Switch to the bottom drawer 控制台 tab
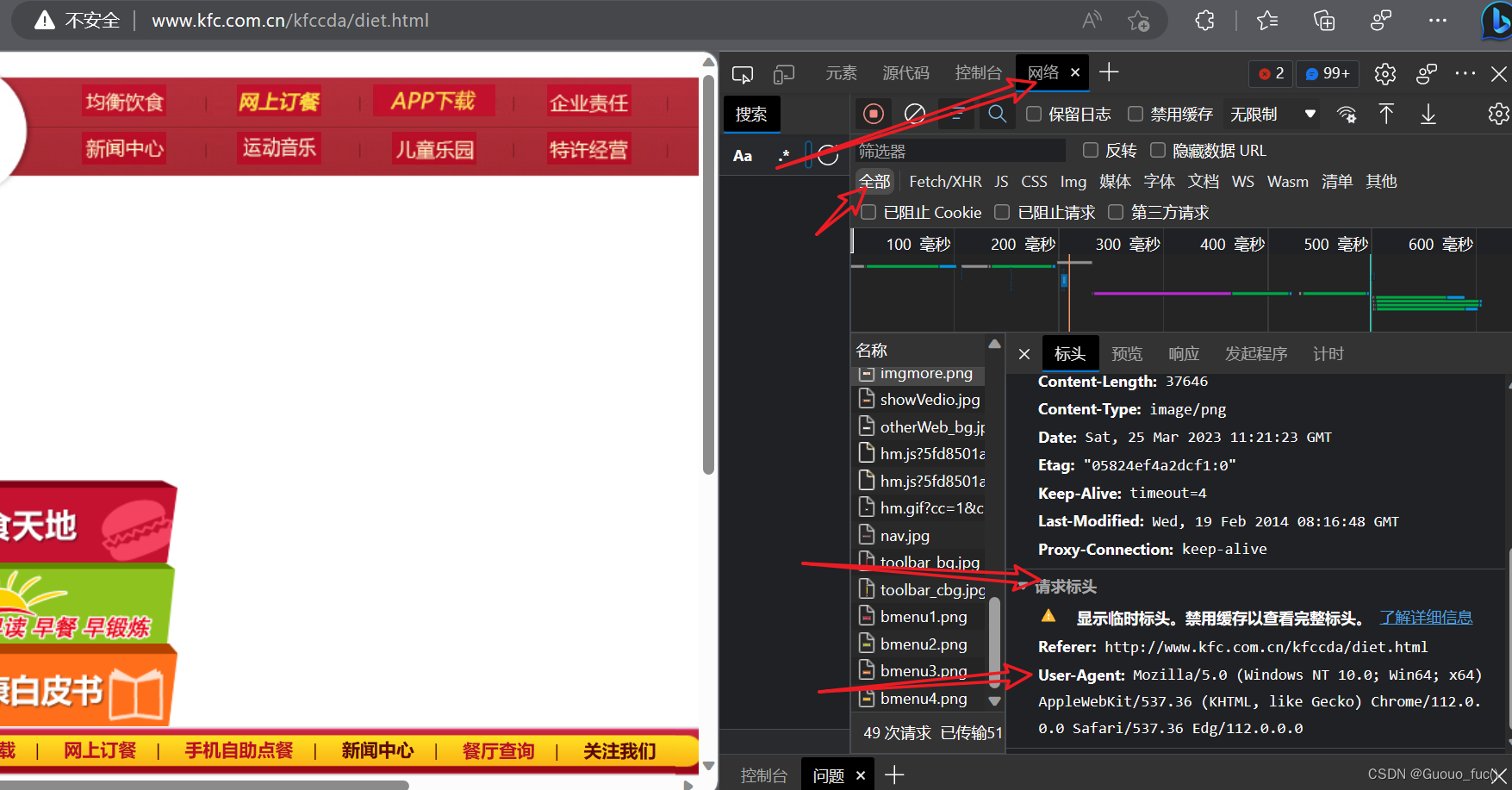This screenshot has width=1512, height=790. point(763,775)
